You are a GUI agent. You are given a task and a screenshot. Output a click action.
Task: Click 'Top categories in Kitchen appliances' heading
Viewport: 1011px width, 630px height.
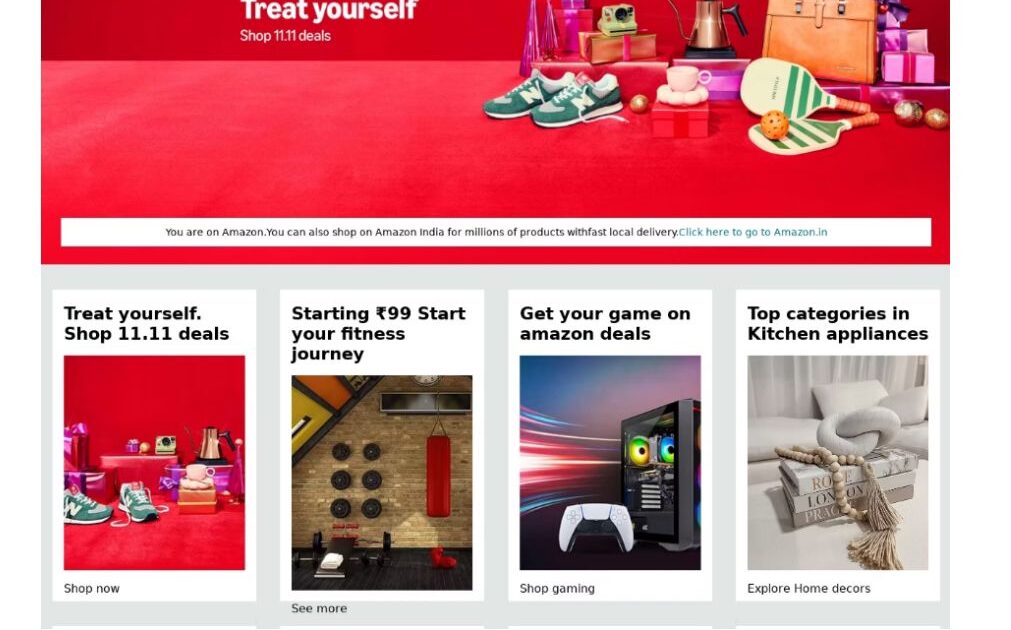pos(838,324)
